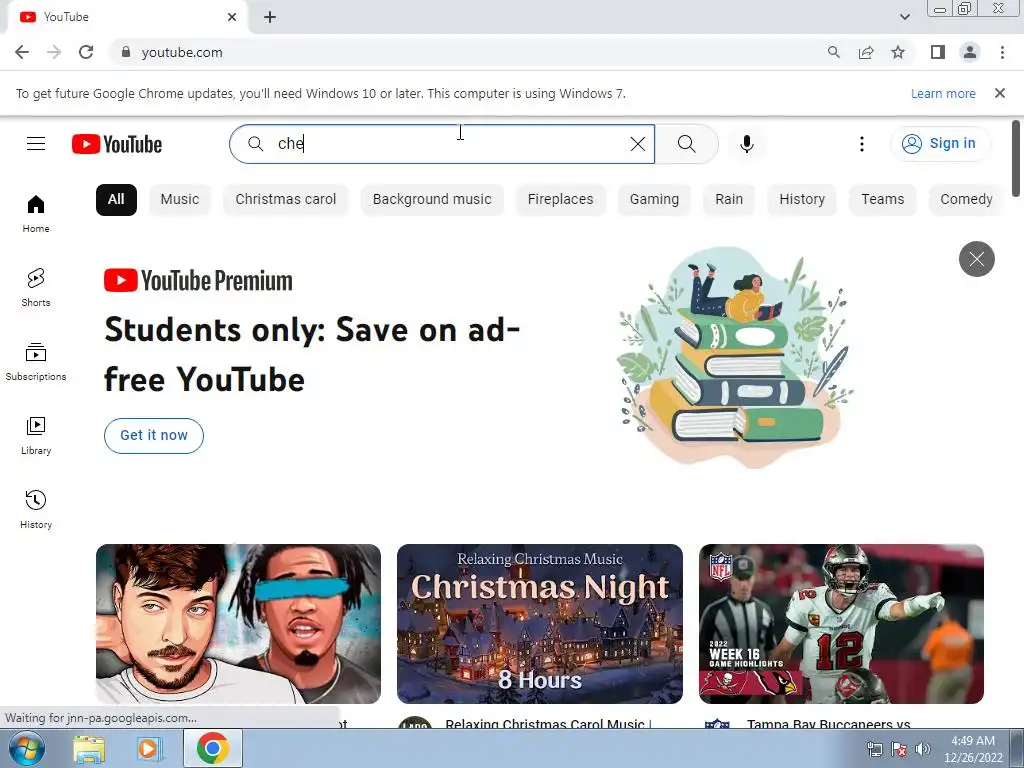The height and width of the screenshot is (768, 1024).
Task: Start voice search with the microphone
Action: [x=746, y=144]
